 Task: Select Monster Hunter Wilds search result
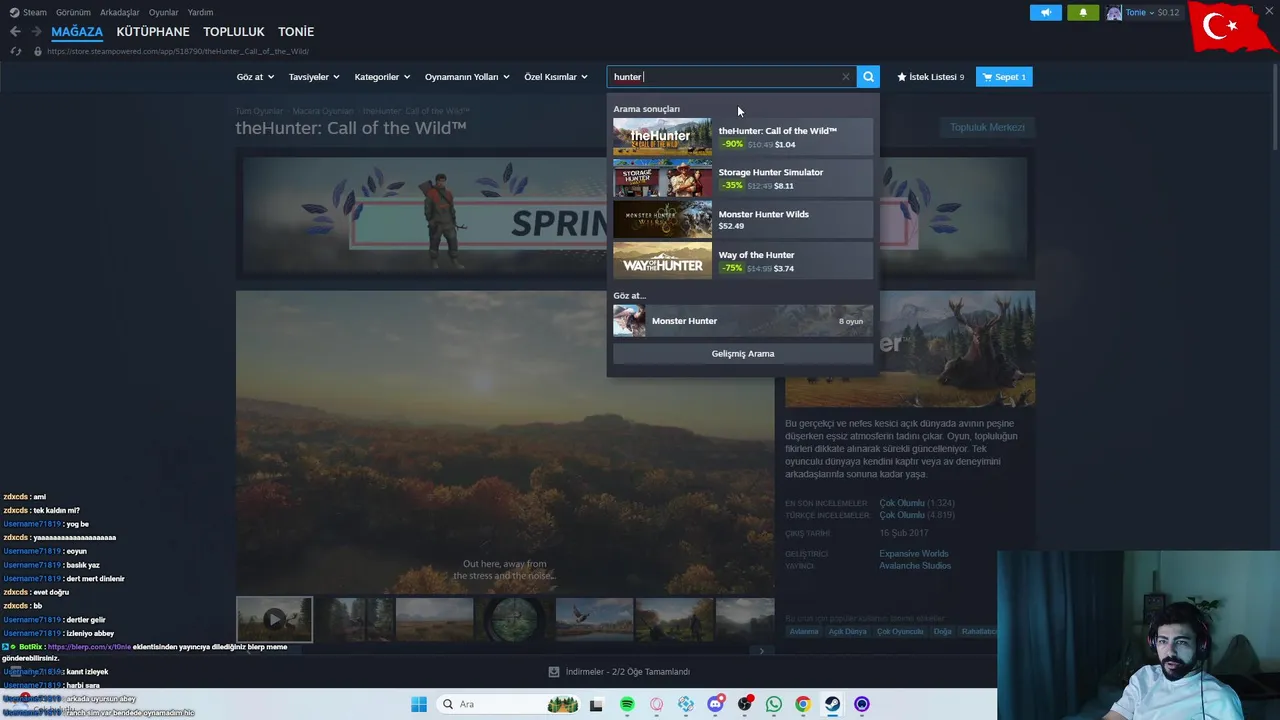(x=743, y=220)
